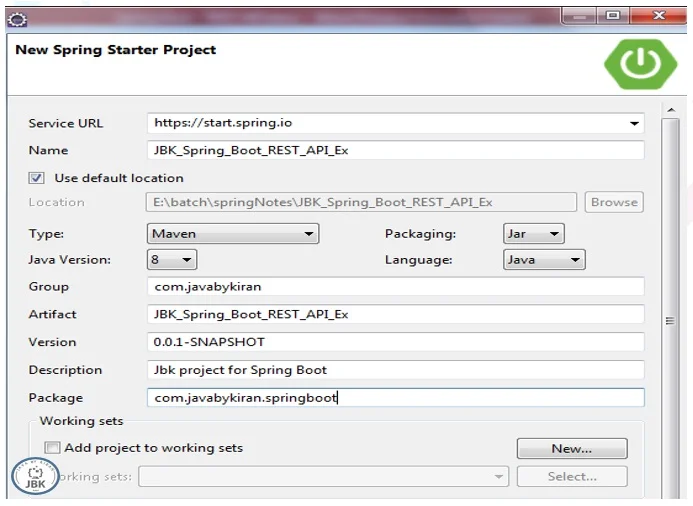Focus the Group field com.javabykiran
The width and height of the screenshot is (693, 506).
396,286
